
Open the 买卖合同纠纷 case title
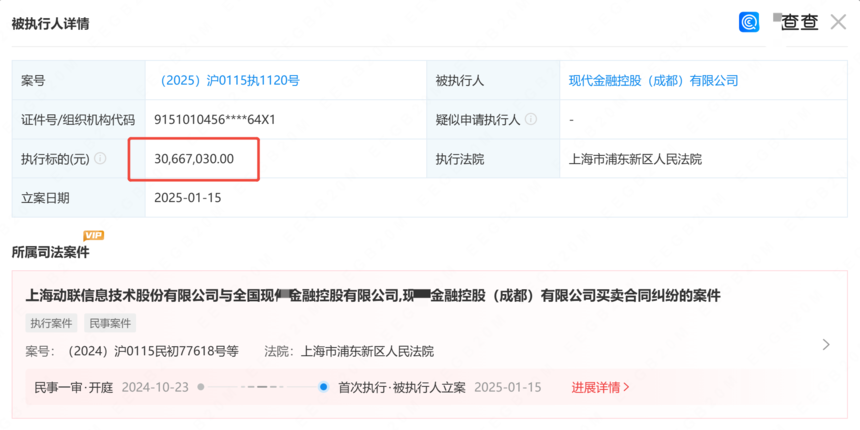click(x=373, y=296)
